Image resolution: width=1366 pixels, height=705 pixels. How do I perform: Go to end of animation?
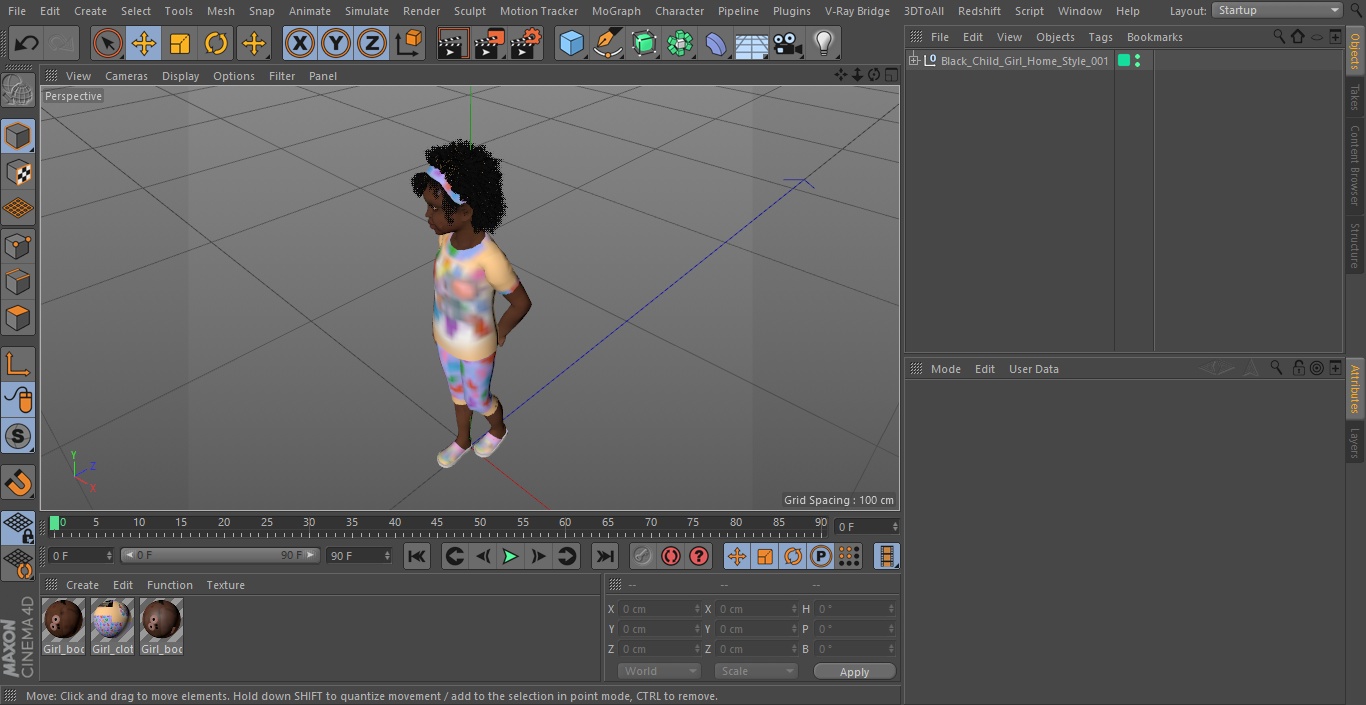click(605, 556)
